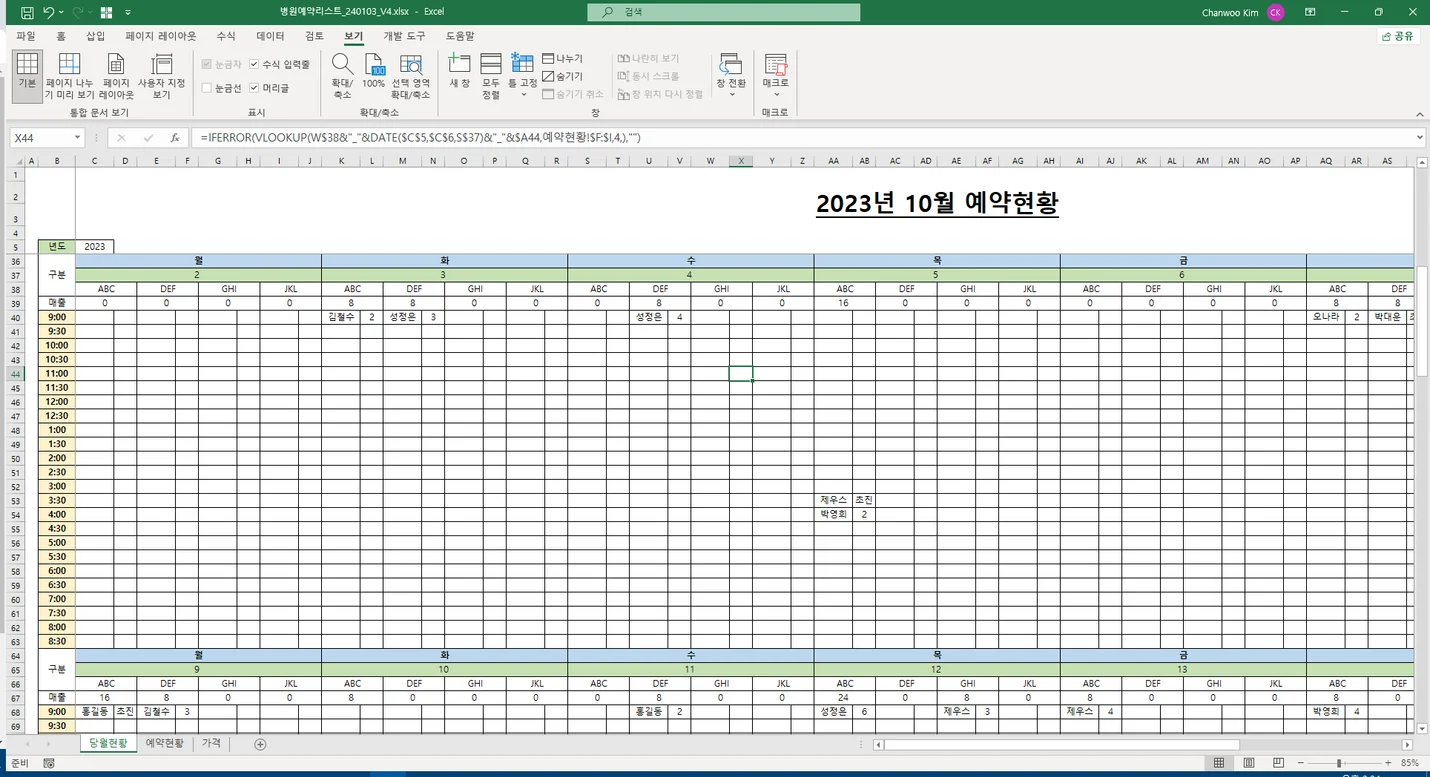The width and height of the screenshot is (1430, 777).
Task: Set zoom to 100% with ribbon icon
Action: (x=374, y=72)
